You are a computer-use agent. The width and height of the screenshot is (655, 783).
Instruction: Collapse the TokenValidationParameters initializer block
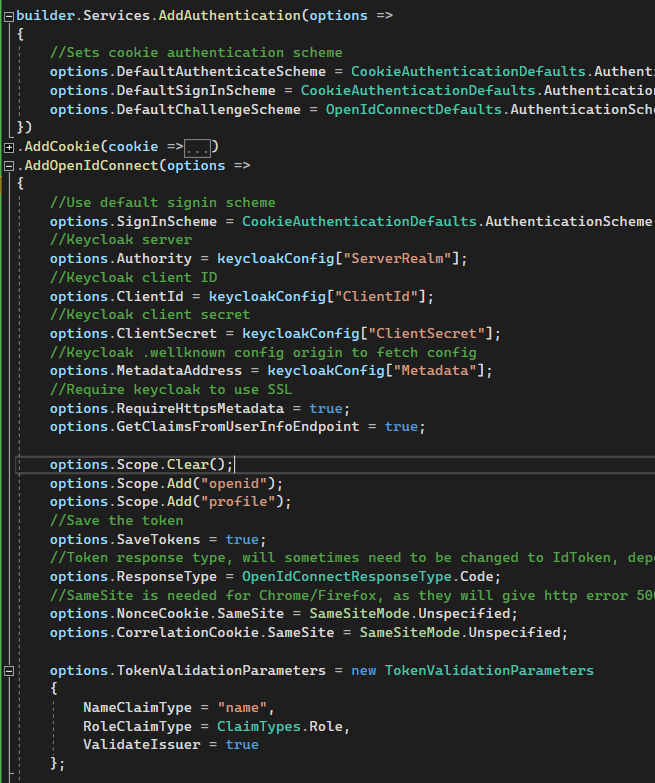(x=9, y=671)
